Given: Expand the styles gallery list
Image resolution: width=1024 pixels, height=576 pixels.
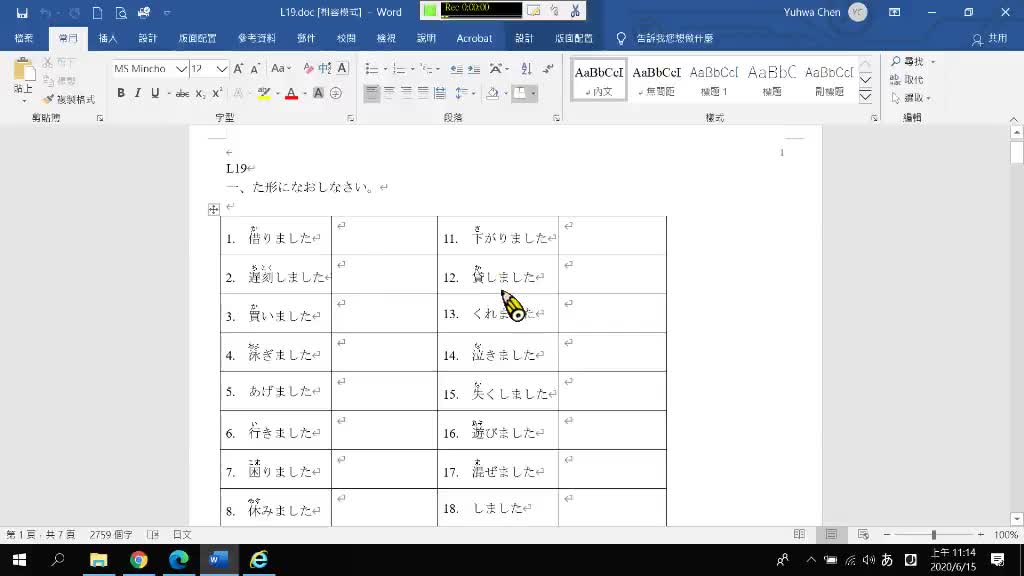Looking at the screenshot, I should pyautogui.click(x=866, y=93).
